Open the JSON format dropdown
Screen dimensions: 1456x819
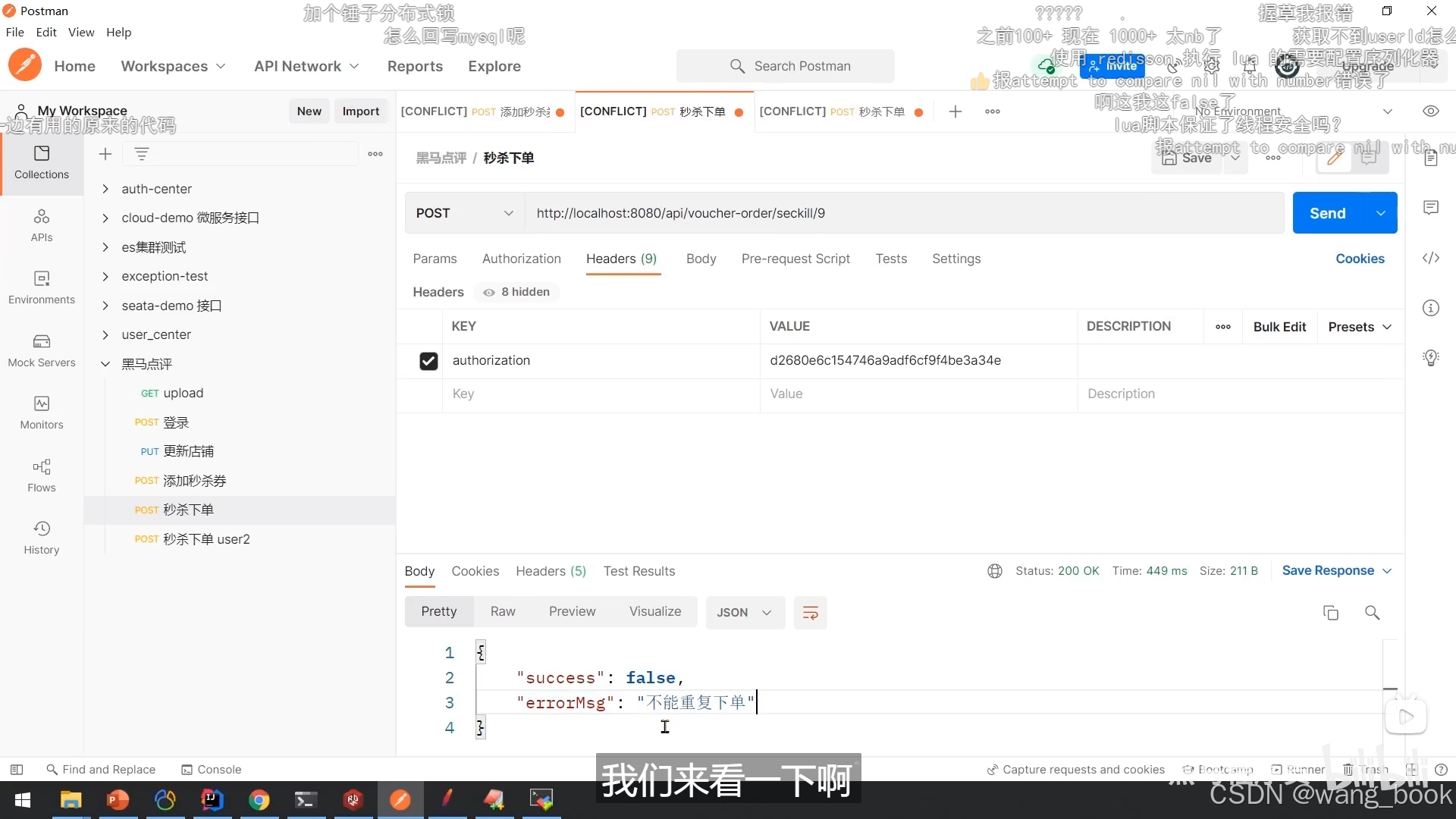pos(744,613)
